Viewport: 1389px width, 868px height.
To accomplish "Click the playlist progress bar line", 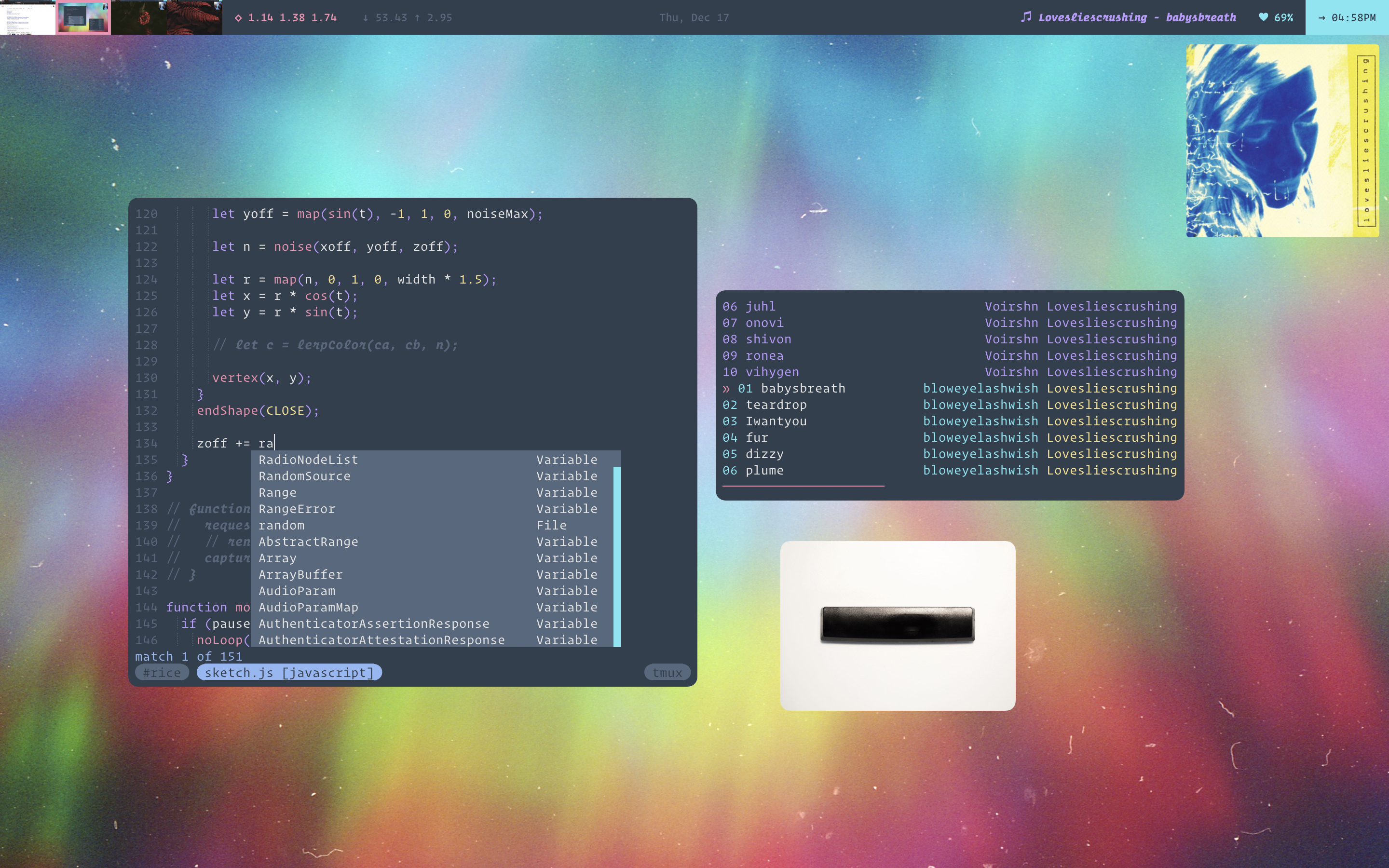I will [803, 486].
